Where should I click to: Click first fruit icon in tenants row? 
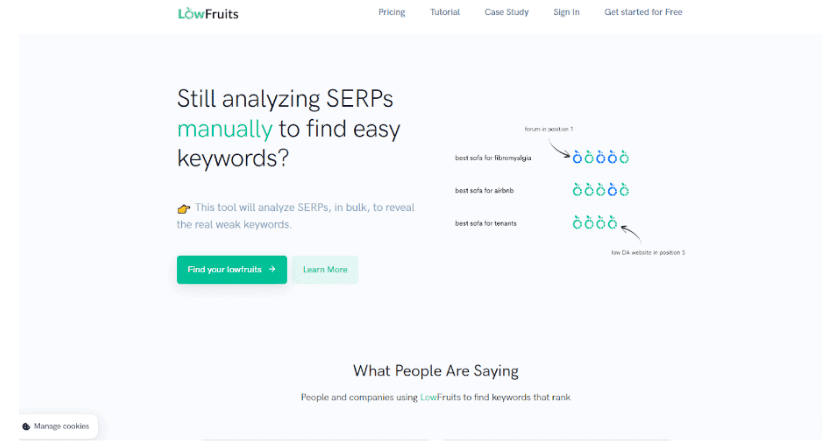click(x=577, y=223)
